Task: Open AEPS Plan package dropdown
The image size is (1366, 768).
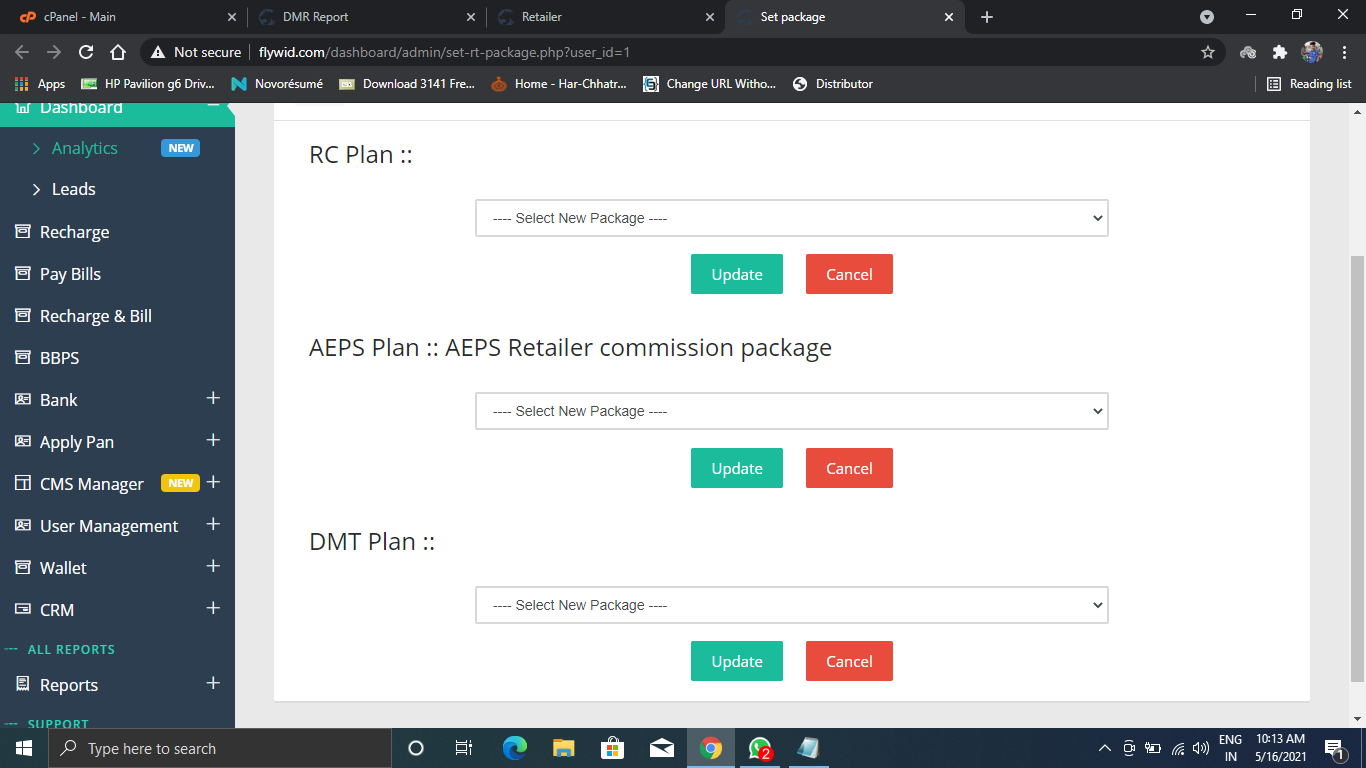Action: (x=791, y=411)
